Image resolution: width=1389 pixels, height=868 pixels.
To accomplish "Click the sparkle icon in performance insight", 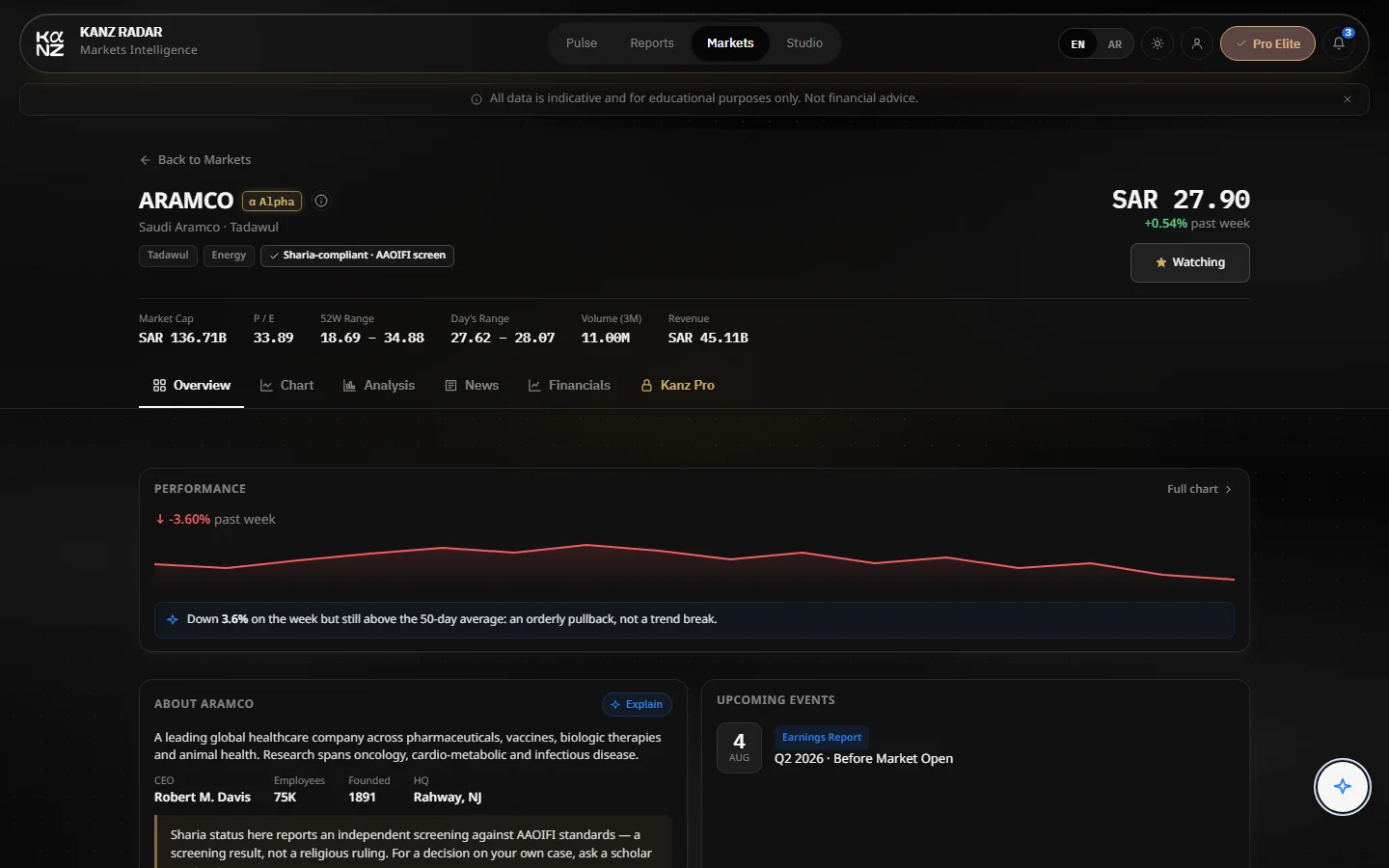I will point(173,619).
